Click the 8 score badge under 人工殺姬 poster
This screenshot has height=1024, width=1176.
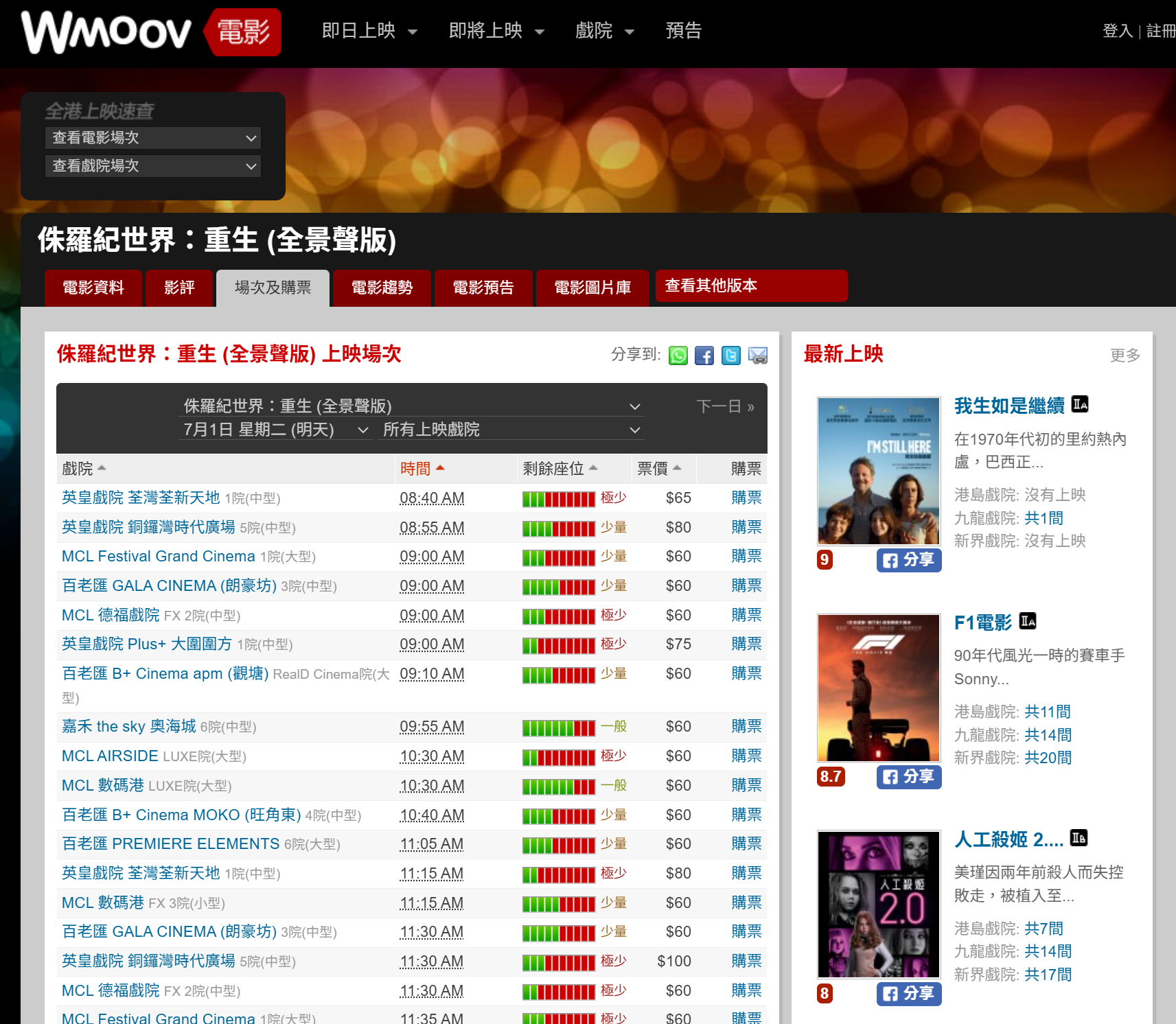tap(825, 994)
